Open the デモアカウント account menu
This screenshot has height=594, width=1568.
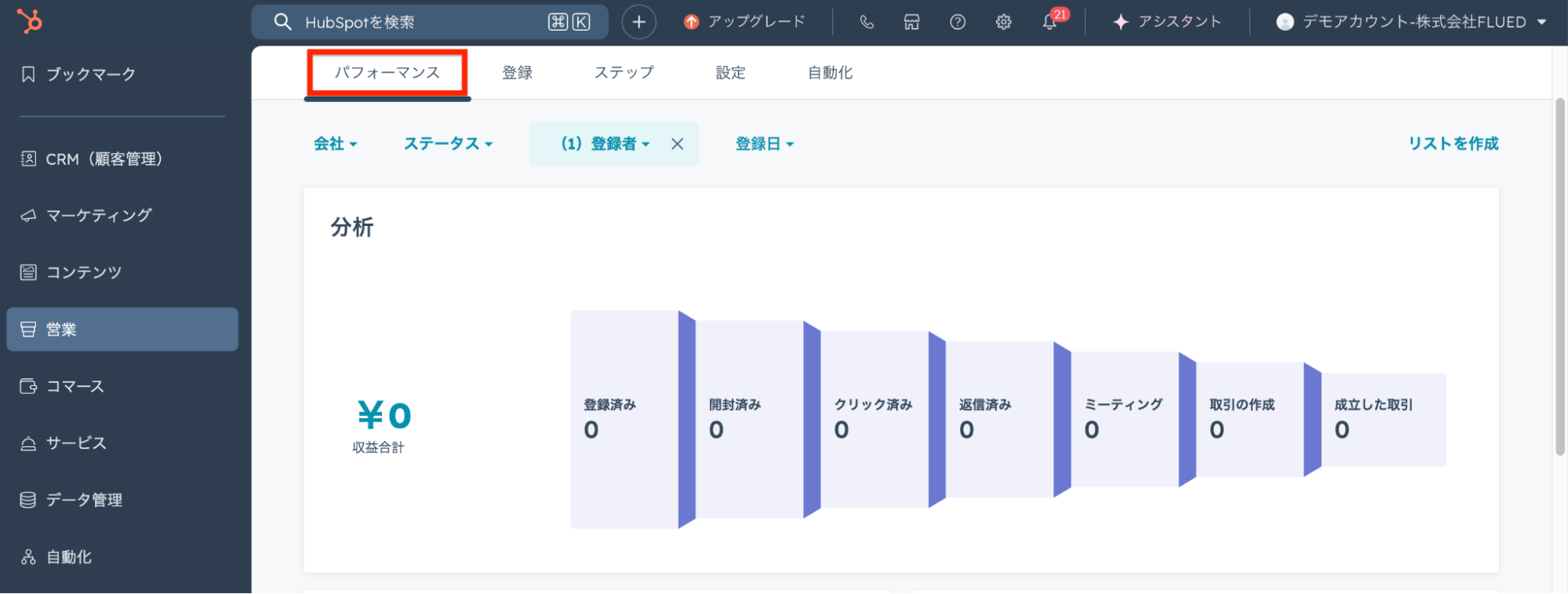[x=1412, y=22]
